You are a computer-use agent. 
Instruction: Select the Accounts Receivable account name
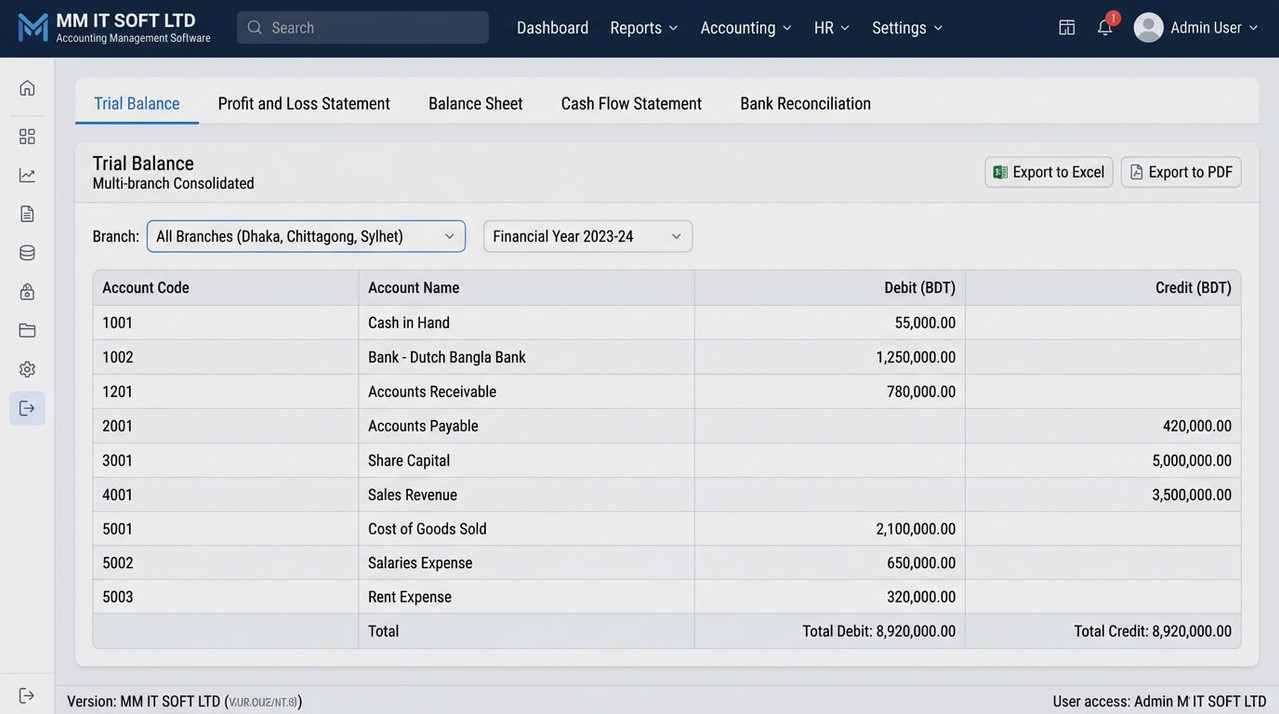(432, 392)
